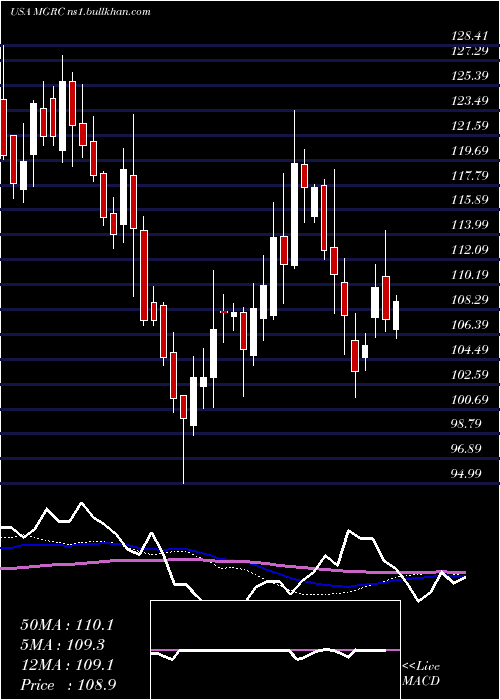The image size is (500, 700).
Task: Click the 108.29 price axis label
Action: point(468,300)
